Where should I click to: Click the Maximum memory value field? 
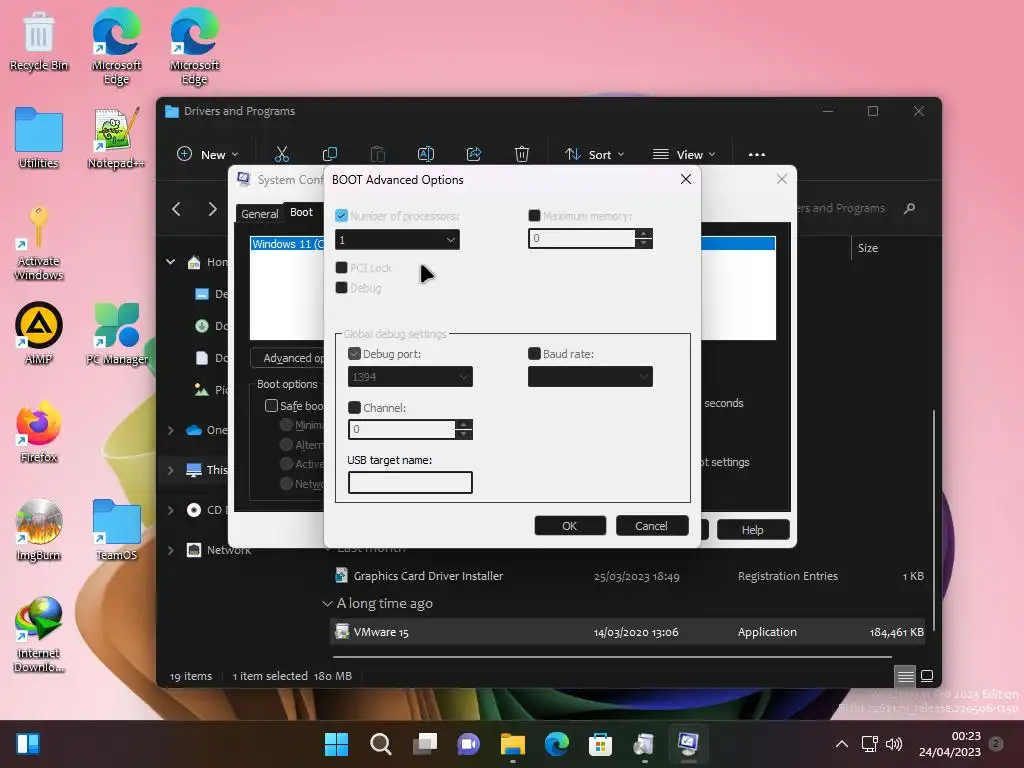pos(583,238)
